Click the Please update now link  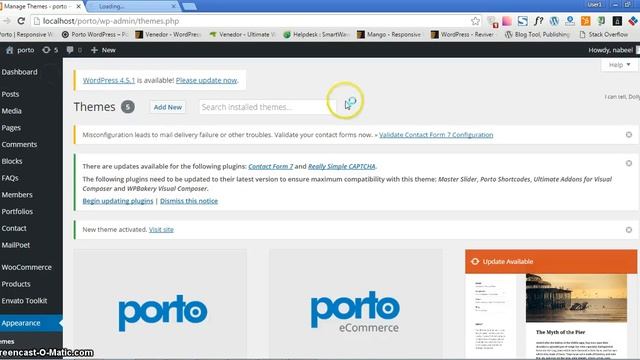(x=206, y=80)
